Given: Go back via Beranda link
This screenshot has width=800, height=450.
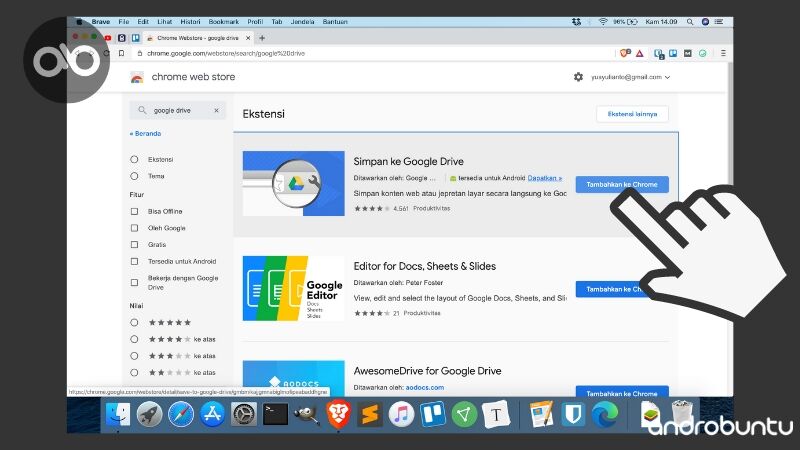Looking at the screenshot, I should tap(145, 134).
